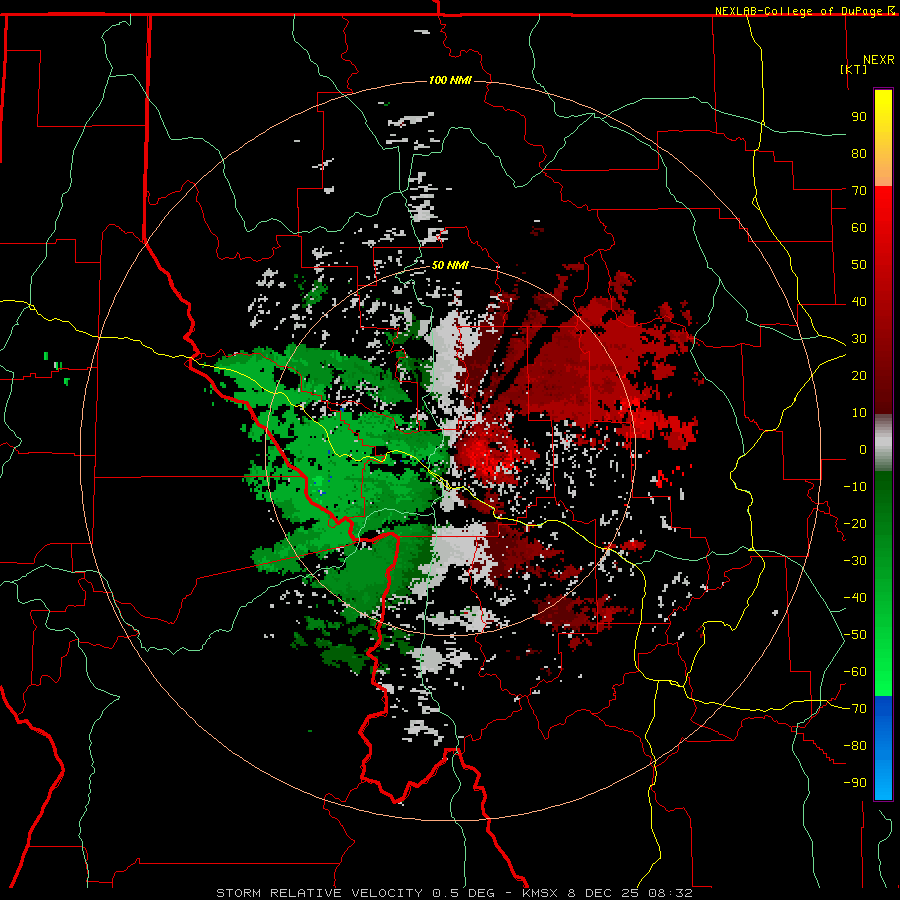This screenshot has width=900, height=900.
Task: Click the -50 value on the velocity scale
Action: (855, 635)
